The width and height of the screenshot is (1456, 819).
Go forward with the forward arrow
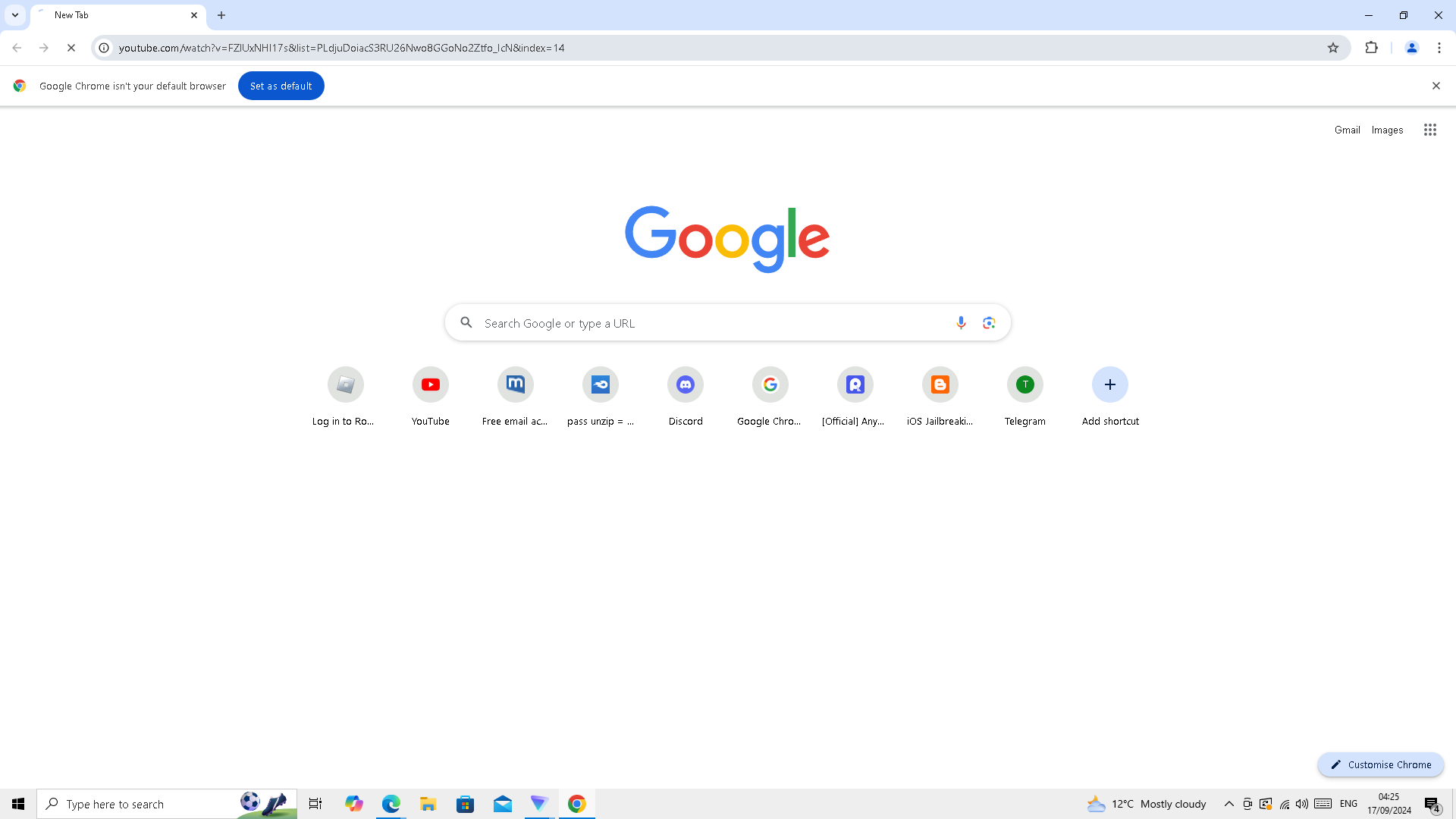tap(44, 48)
